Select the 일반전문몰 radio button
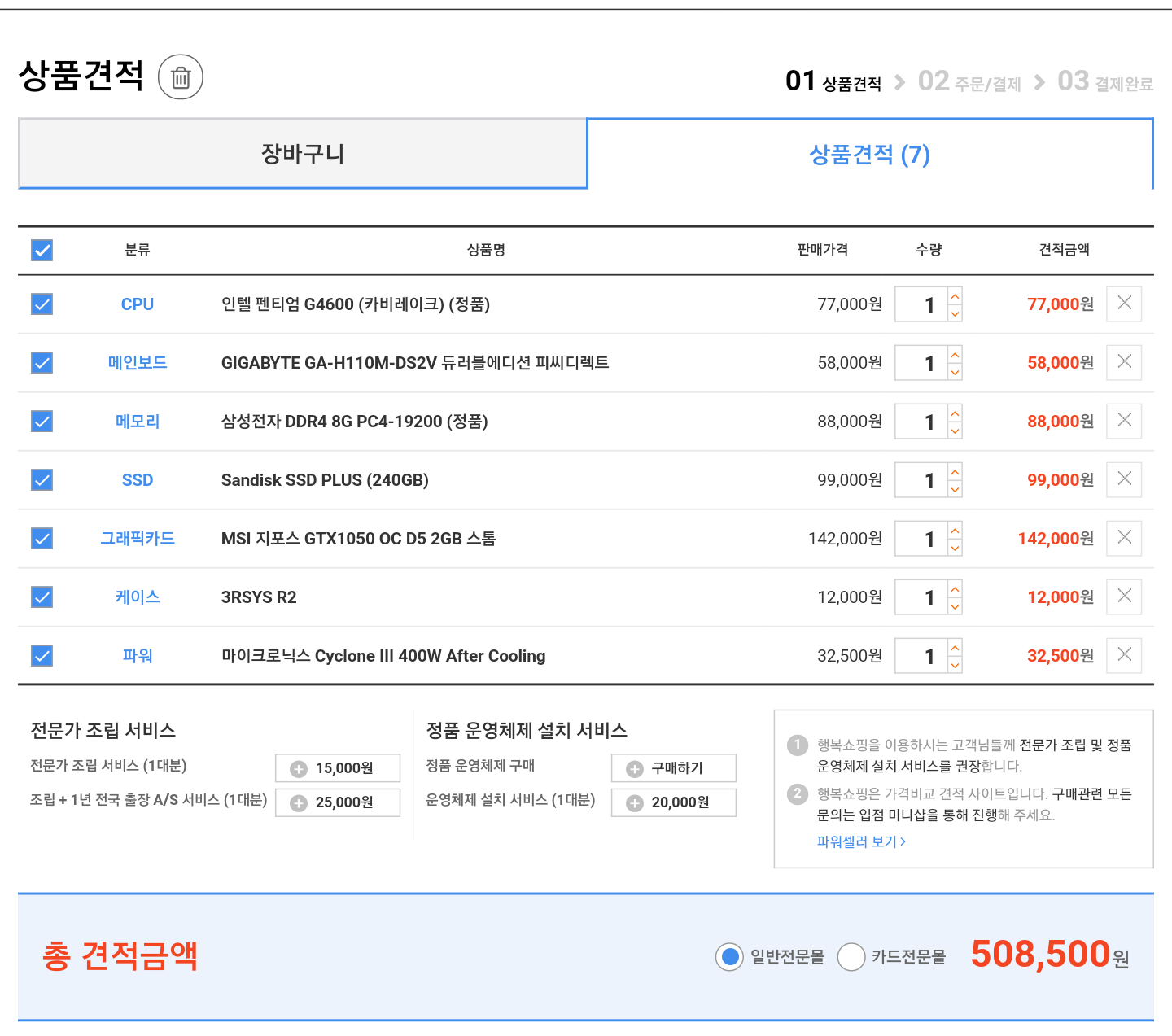This screenshot has height=1036, width=1172. [730, 957]
